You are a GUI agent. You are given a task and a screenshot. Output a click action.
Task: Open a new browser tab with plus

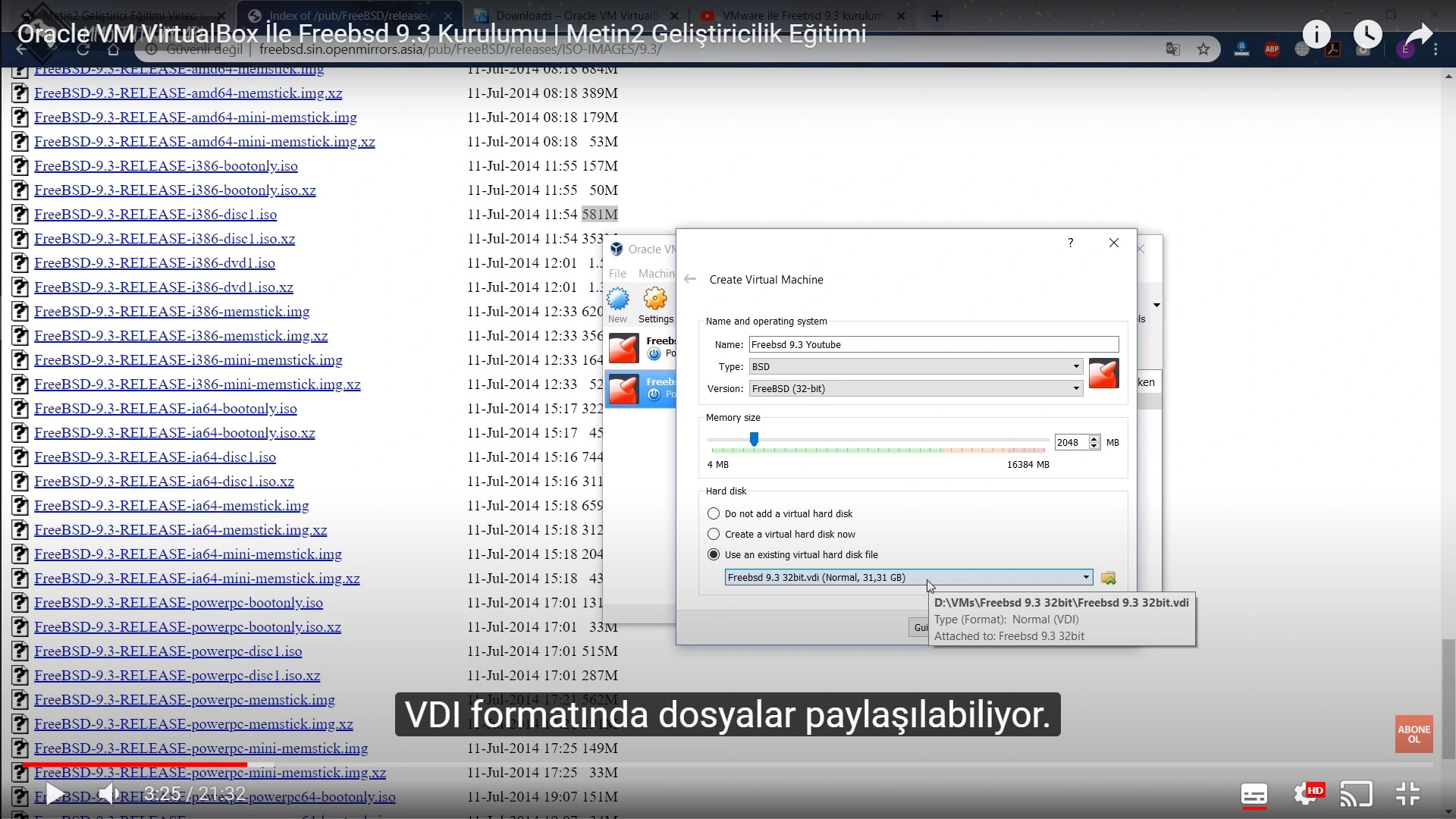coord(937,16)
